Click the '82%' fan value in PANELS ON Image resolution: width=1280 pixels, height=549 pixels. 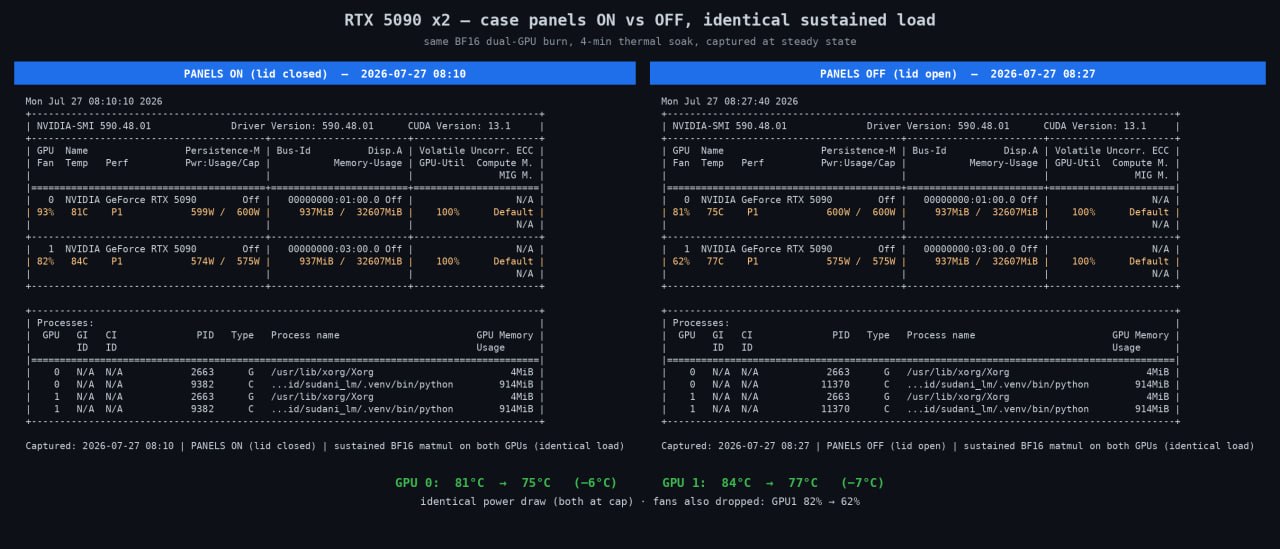click(46, 261)
